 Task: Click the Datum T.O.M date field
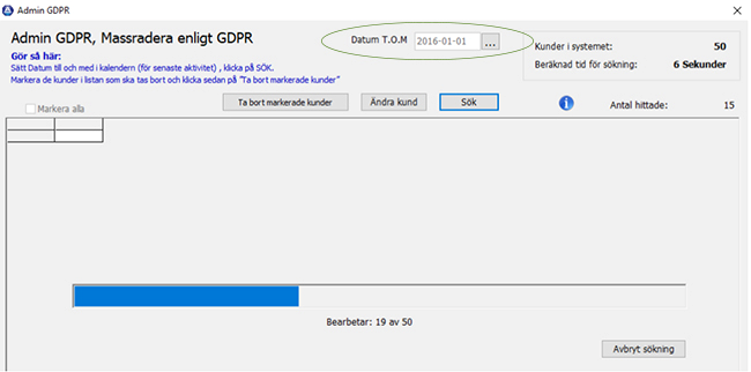coord(447,42)
